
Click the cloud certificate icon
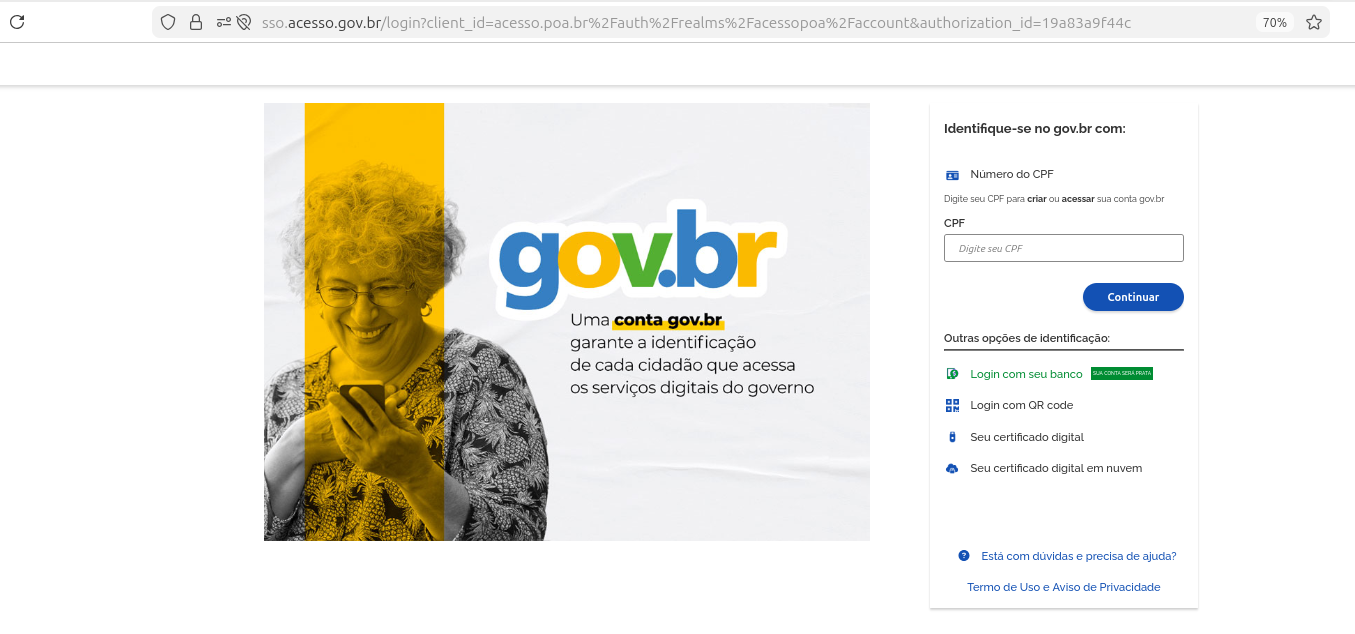pyautogui.click(x=952, y=468)
